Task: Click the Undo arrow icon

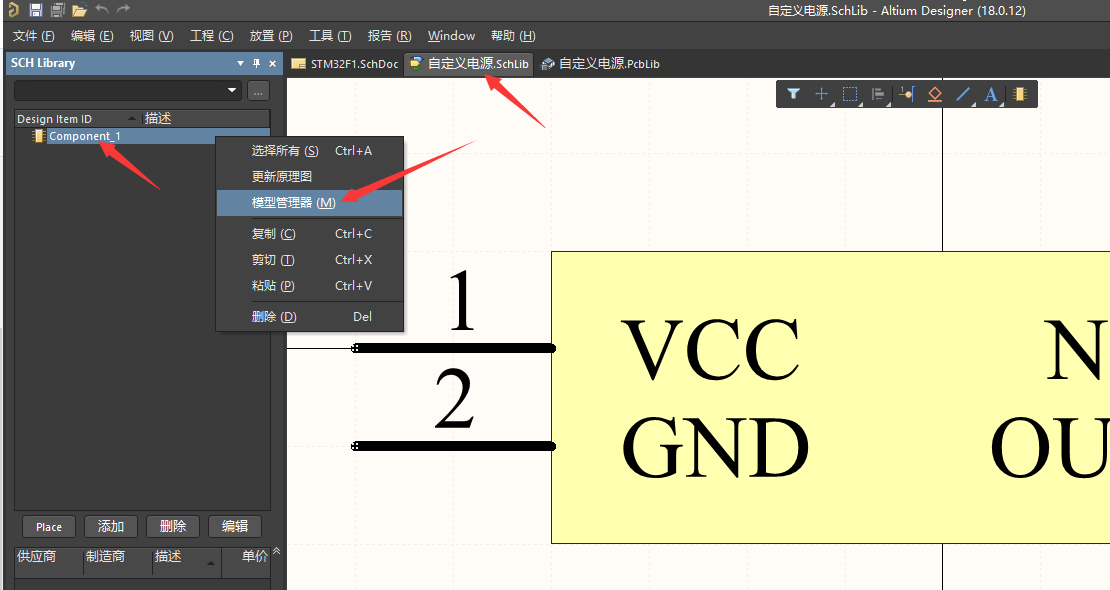Action: pyautogui.click(x=102, y=9)
